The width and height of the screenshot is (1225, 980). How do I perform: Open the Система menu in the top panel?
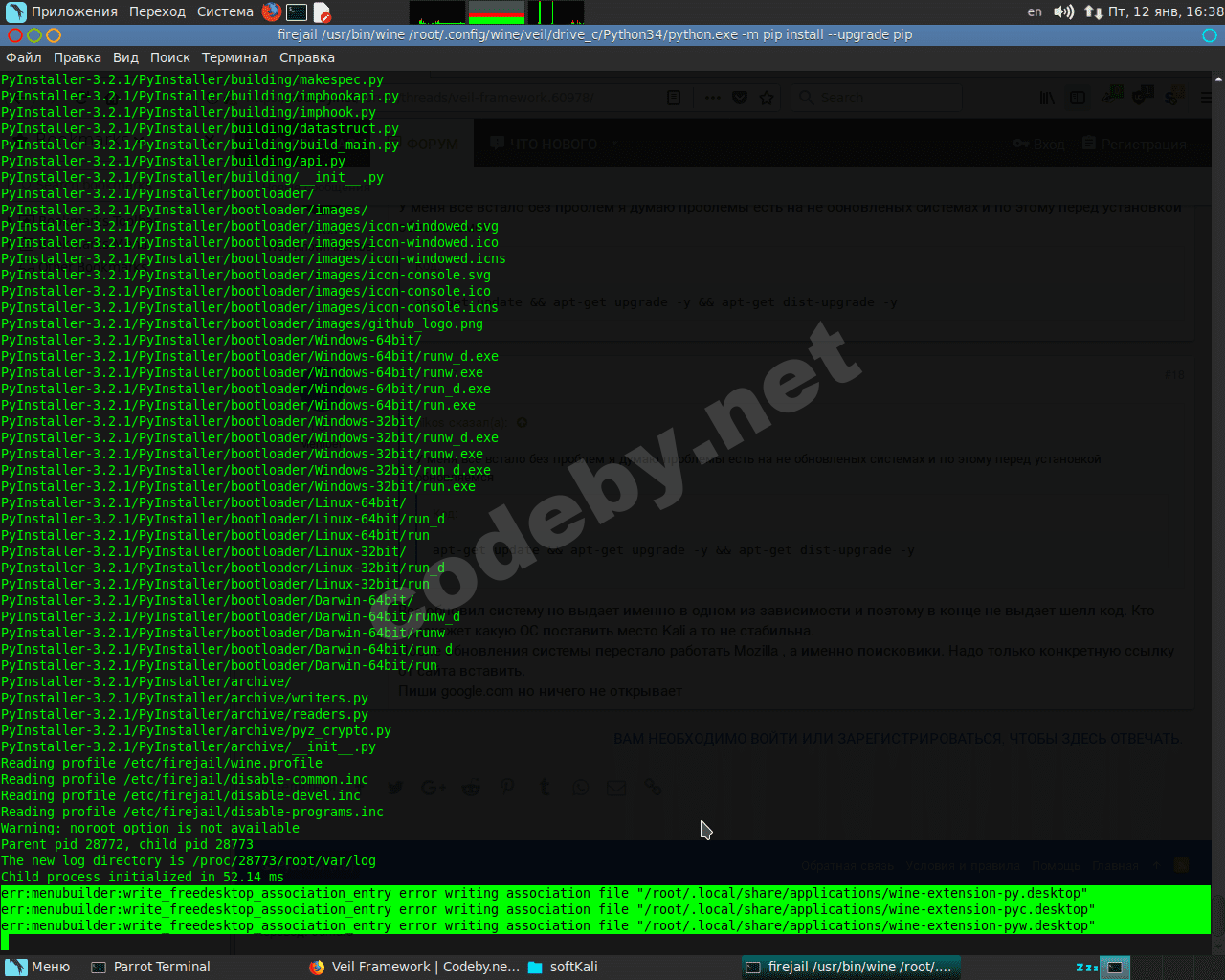pos(225,11)
